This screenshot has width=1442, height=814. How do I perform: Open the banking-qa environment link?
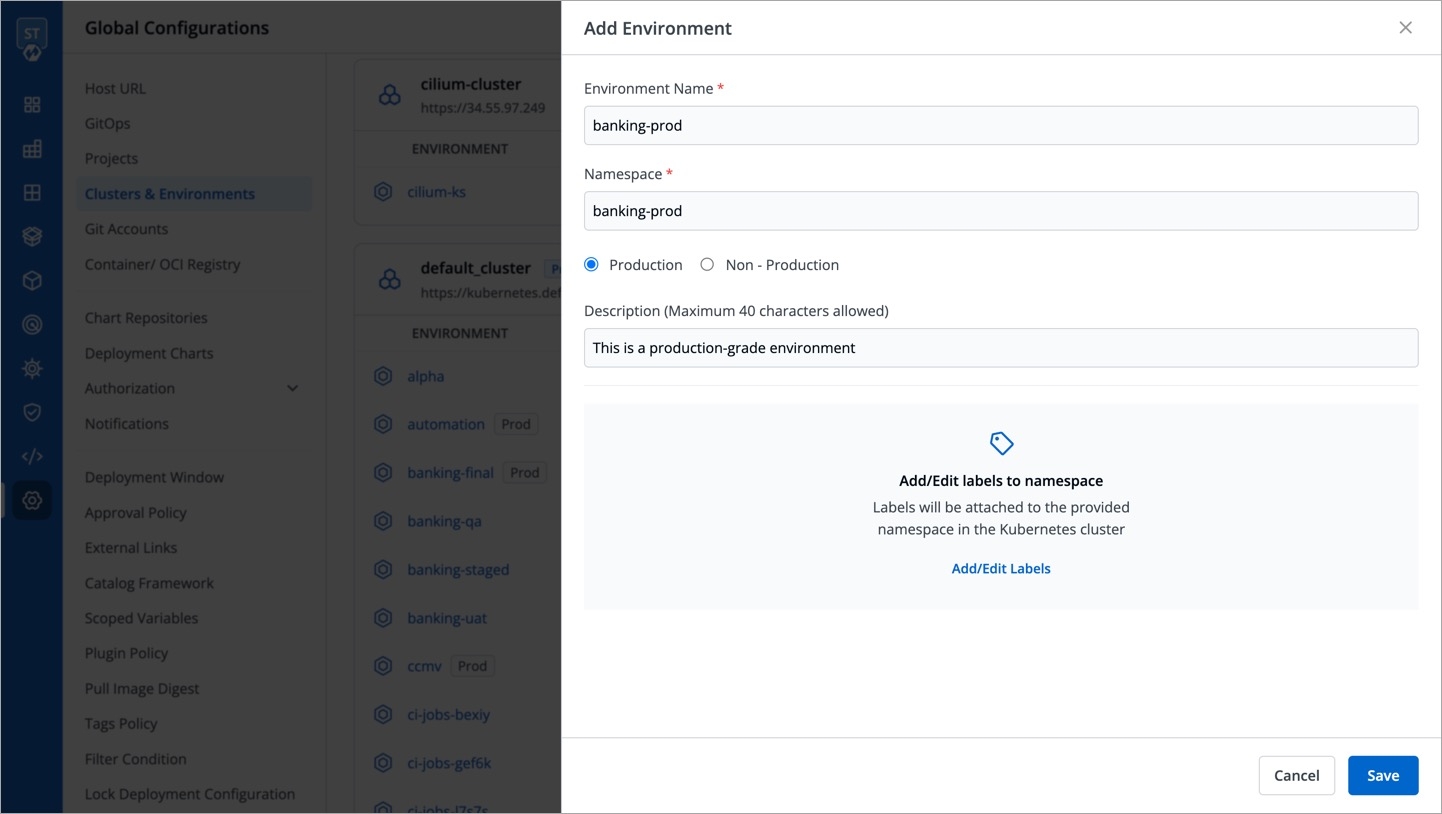coord(444,521)
